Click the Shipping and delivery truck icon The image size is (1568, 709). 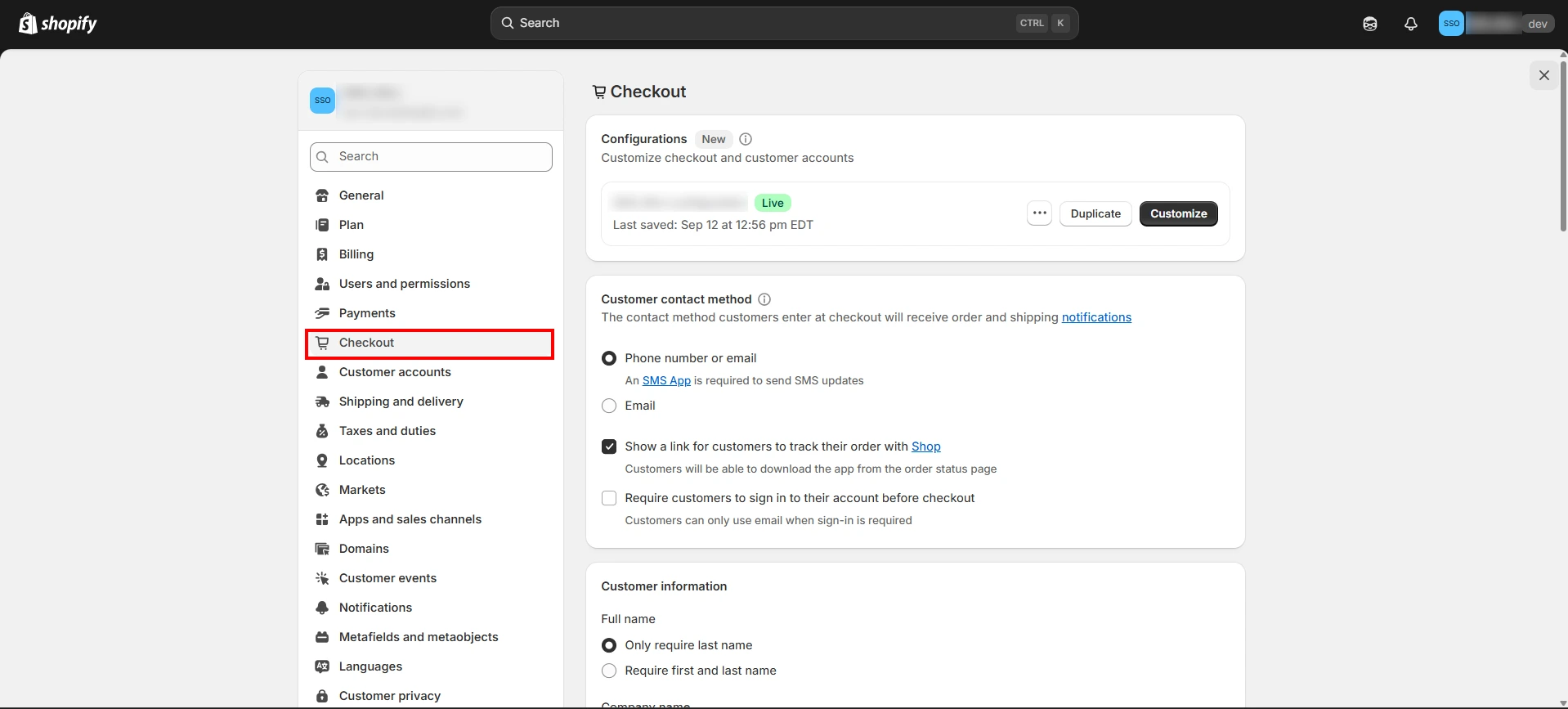(x=322, y=402)
